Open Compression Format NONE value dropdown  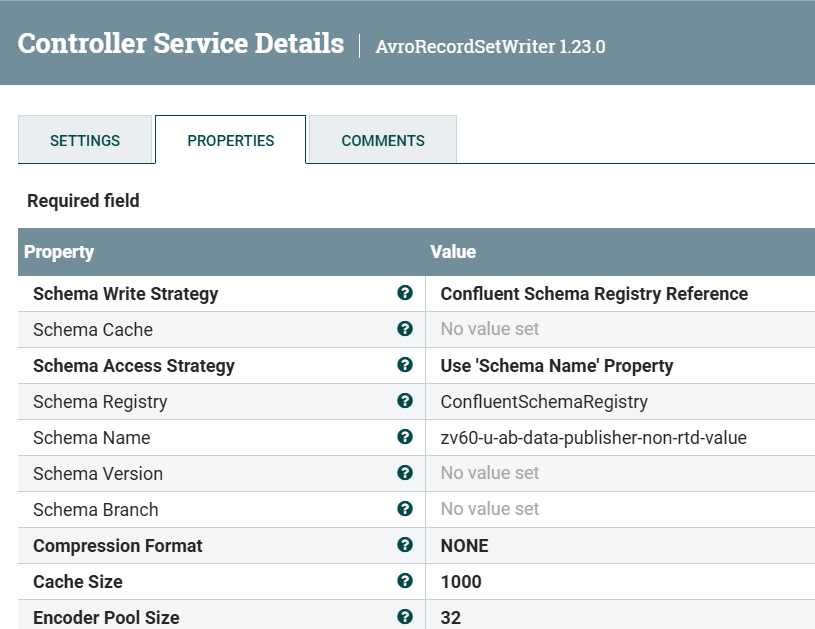tap(620, 545)
